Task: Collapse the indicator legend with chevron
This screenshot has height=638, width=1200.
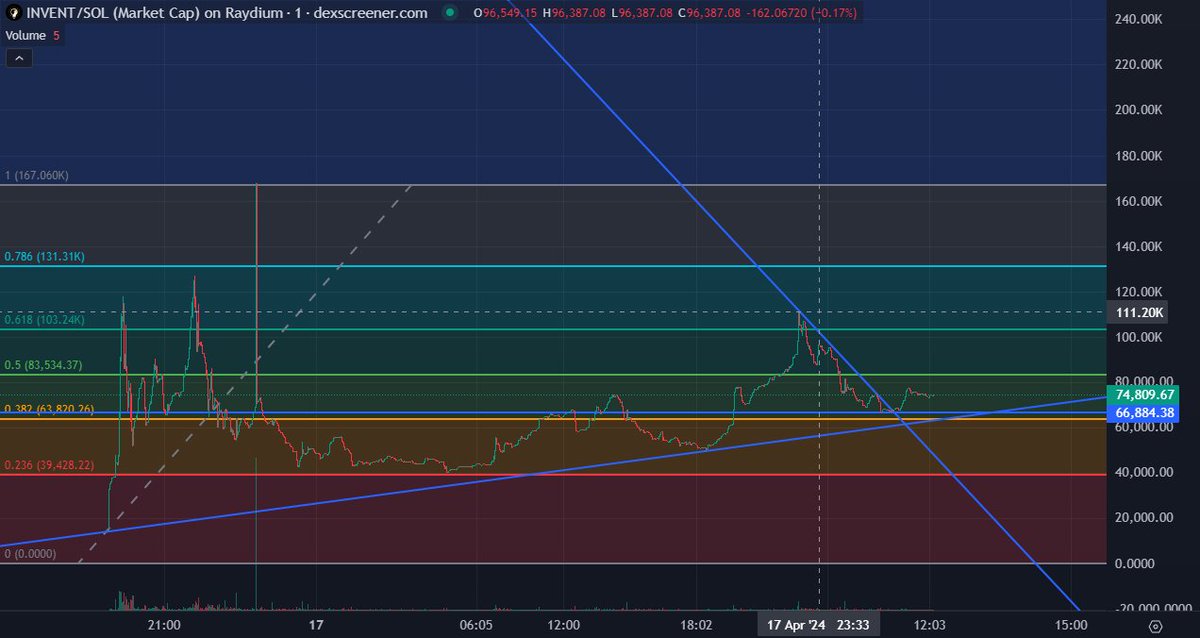Action: 19,59
